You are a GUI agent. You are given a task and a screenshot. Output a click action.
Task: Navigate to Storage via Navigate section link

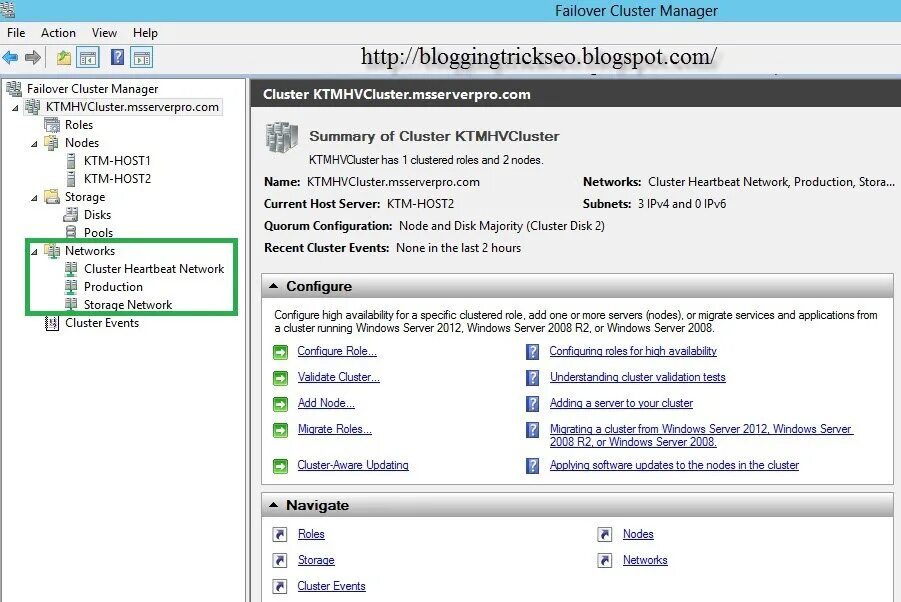pos(316,559)
